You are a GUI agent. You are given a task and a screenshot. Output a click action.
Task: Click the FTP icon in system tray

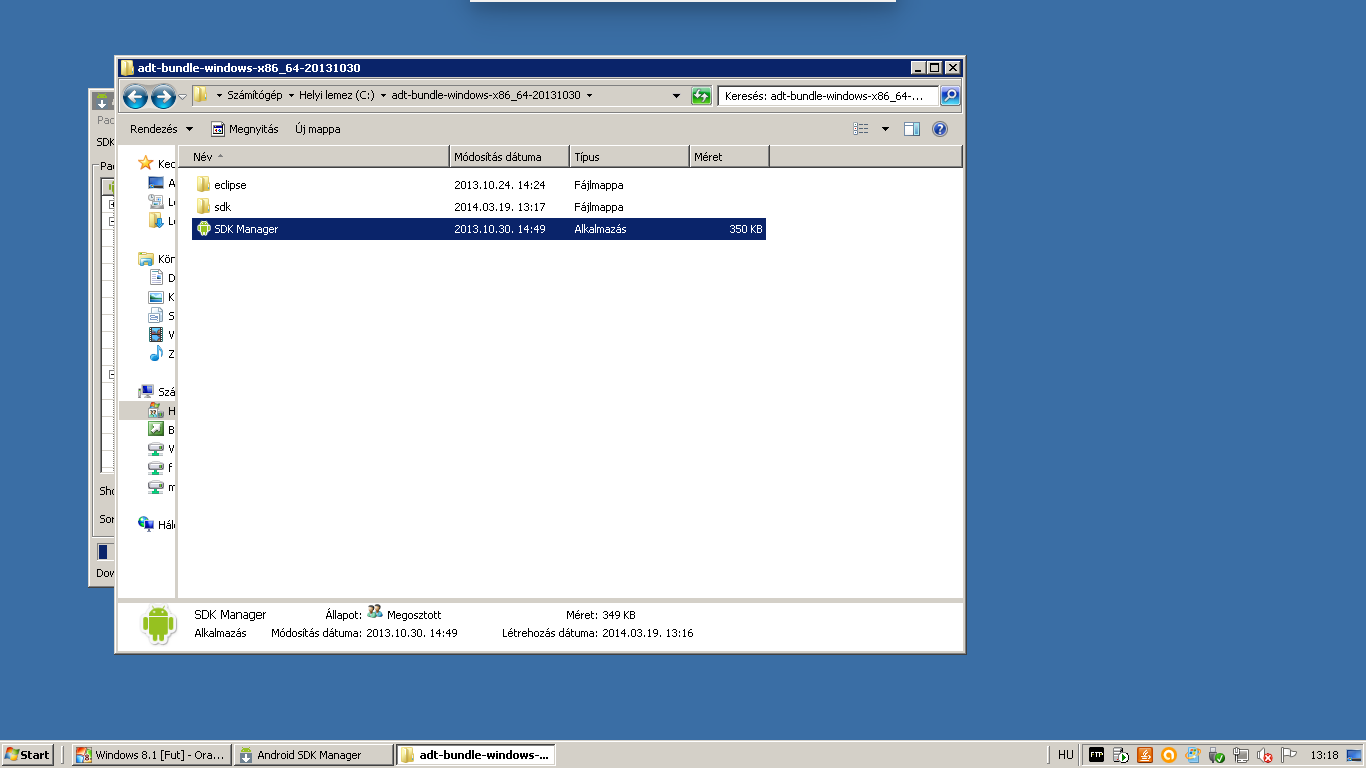(1096, 755)
